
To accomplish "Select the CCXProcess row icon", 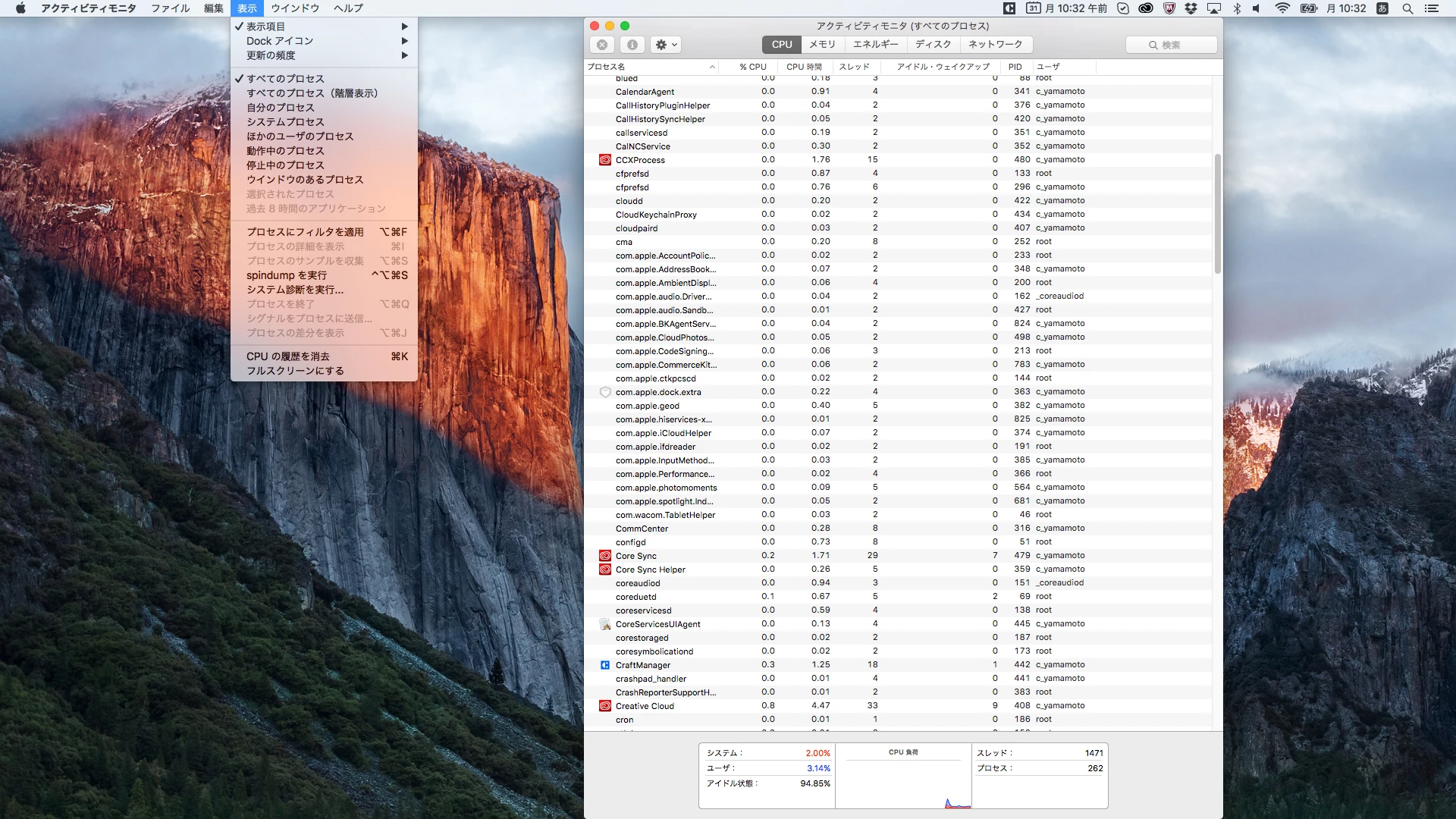I will tap(605, 160).
